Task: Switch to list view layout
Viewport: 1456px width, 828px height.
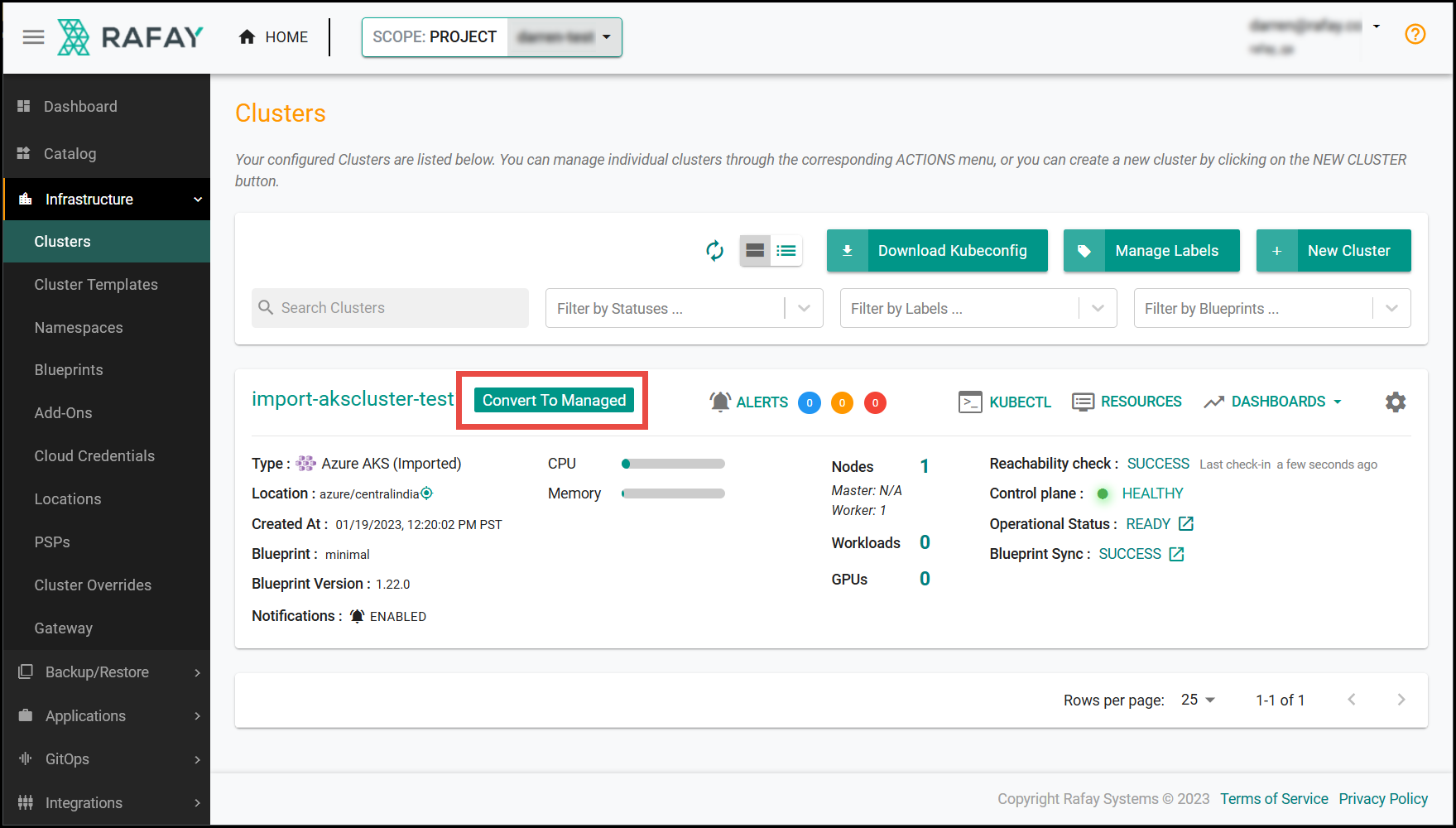Action: [x=786, y=250]
